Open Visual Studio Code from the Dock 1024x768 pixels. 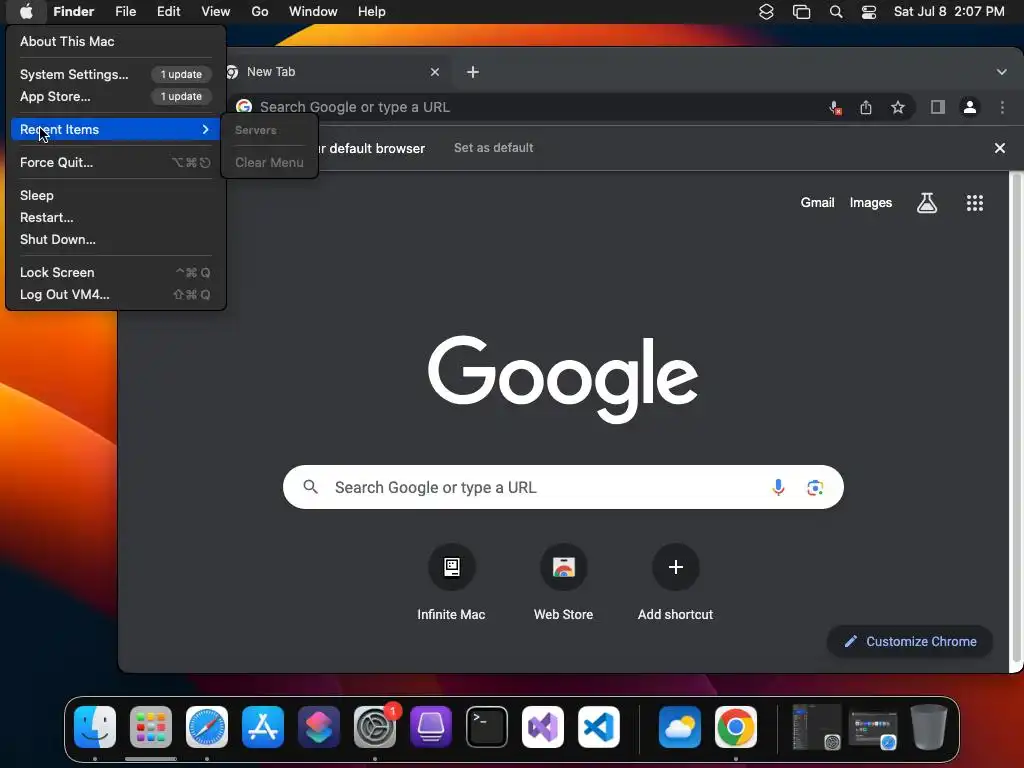pos(599,727)
